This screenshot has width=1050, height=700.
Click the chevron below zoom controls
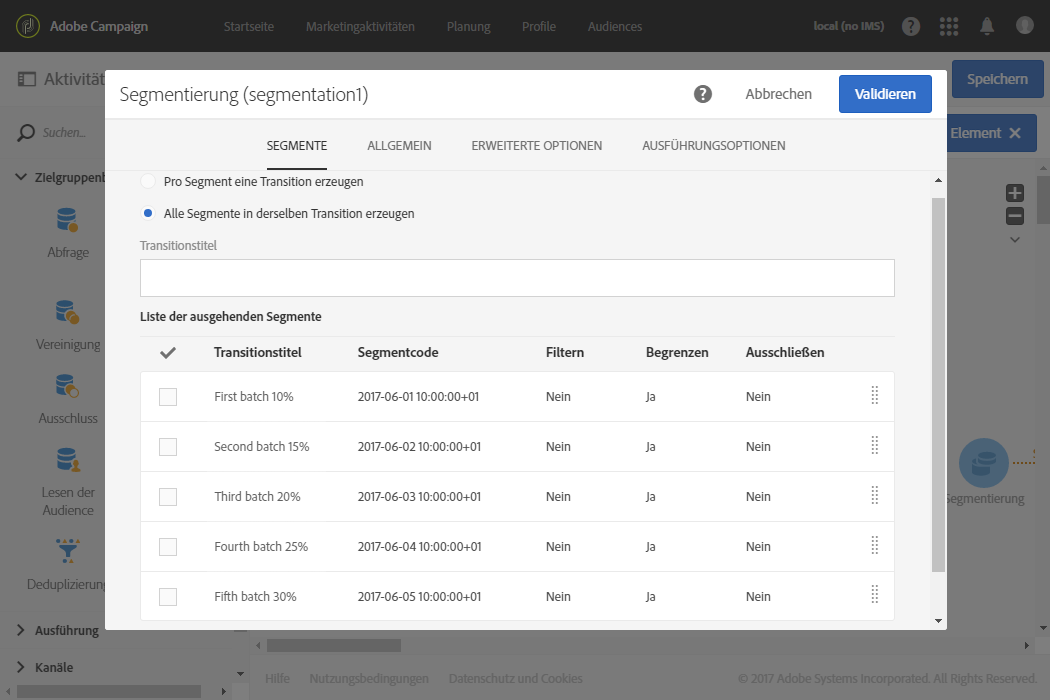[1015, 239]
